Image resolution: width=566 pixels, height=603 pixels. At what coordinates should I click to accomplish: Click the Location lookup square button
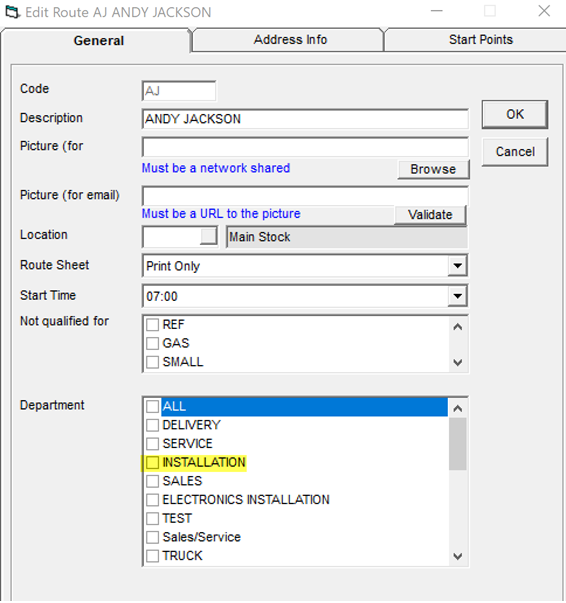208,236
